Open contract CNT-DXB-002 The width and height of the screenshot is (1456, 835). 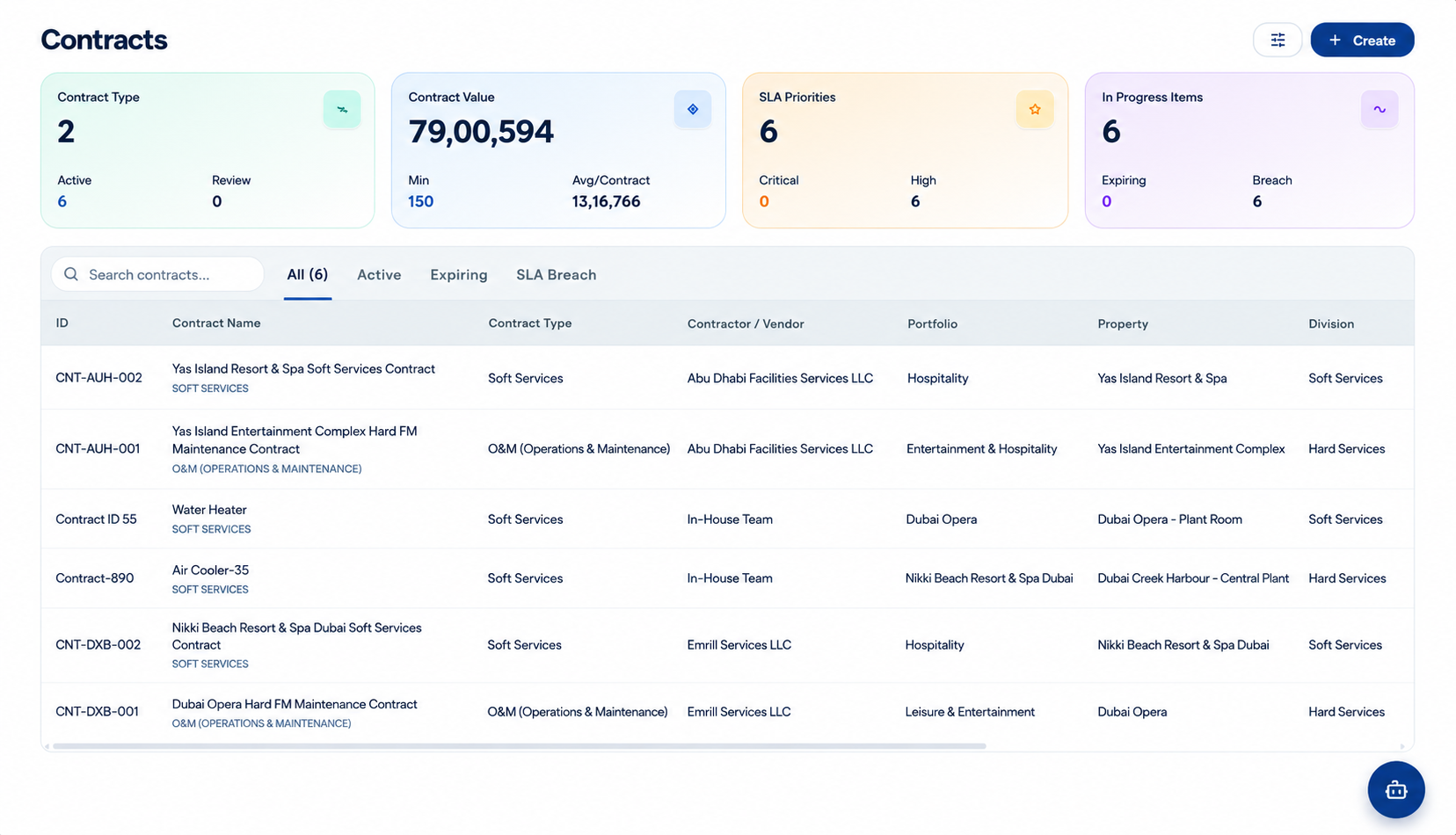(x=98, y=644)
